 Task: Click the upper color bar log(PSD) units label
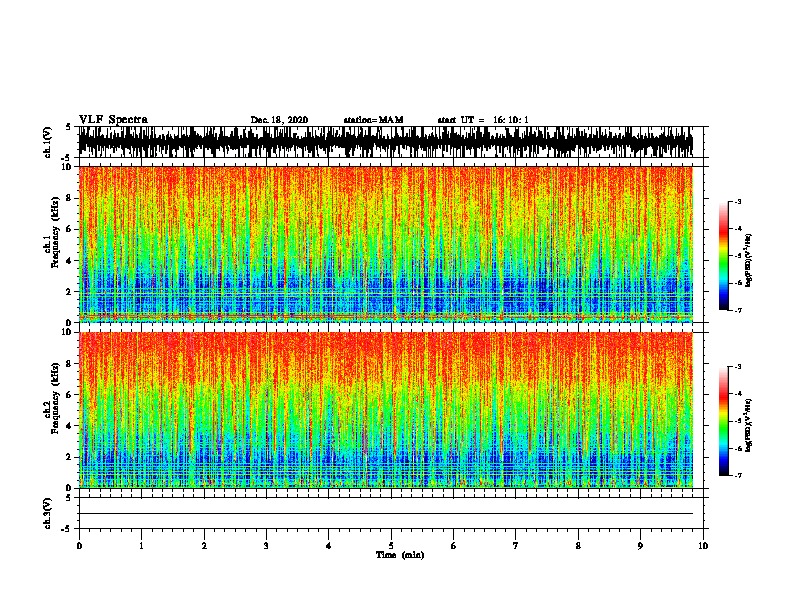748,260
